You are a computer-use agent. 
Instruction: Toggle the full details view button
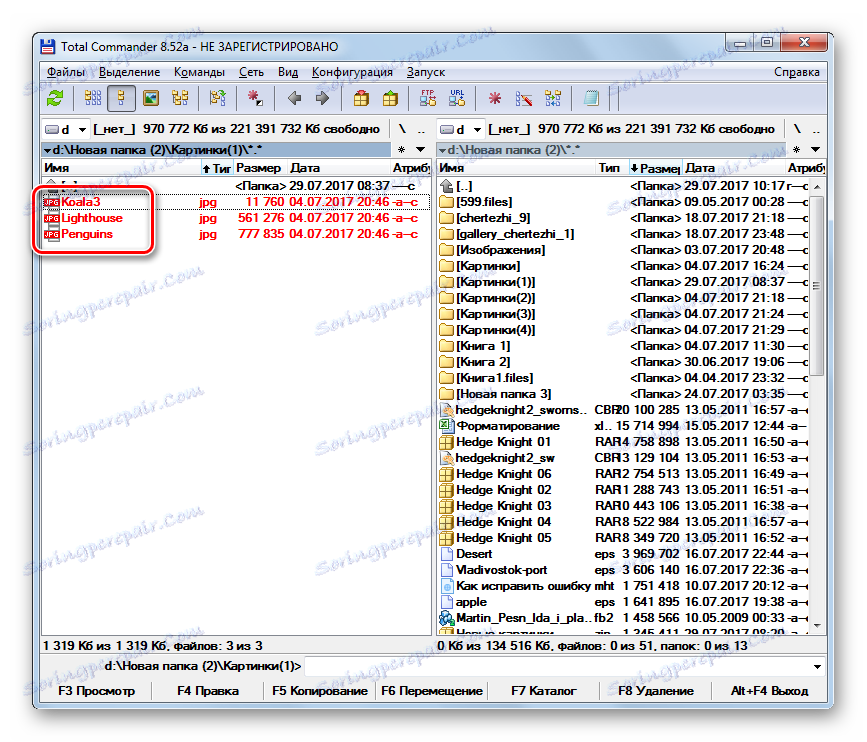121,98
